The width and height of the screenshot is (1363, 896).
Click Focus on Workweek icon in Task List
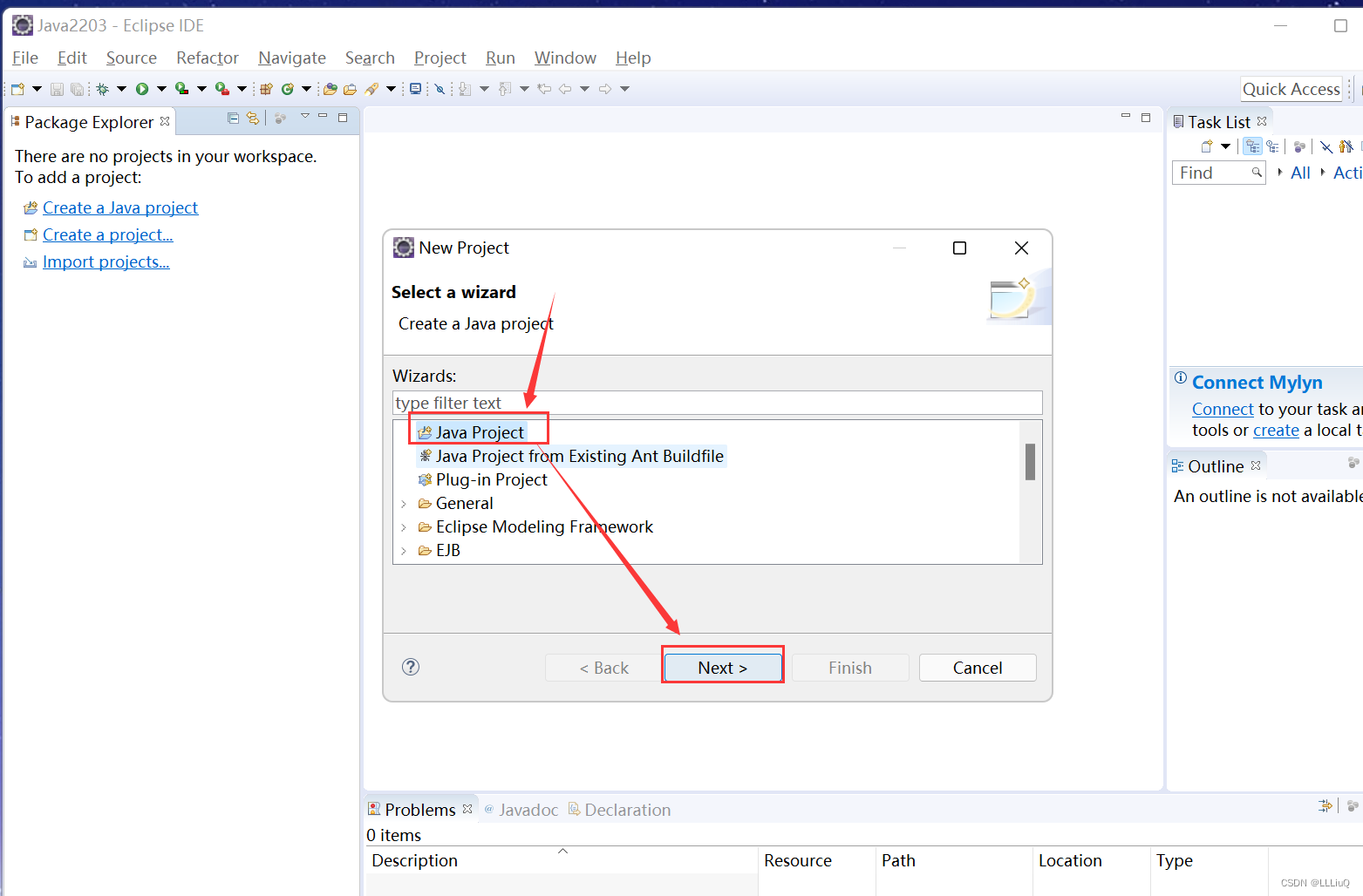tap(1299, 146)
